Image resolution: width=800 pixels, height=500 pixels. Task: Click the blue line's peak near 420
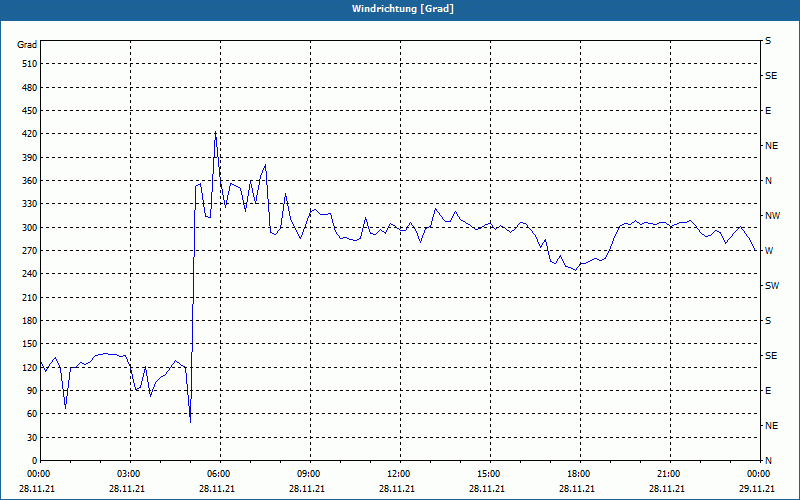pos(215,132)
